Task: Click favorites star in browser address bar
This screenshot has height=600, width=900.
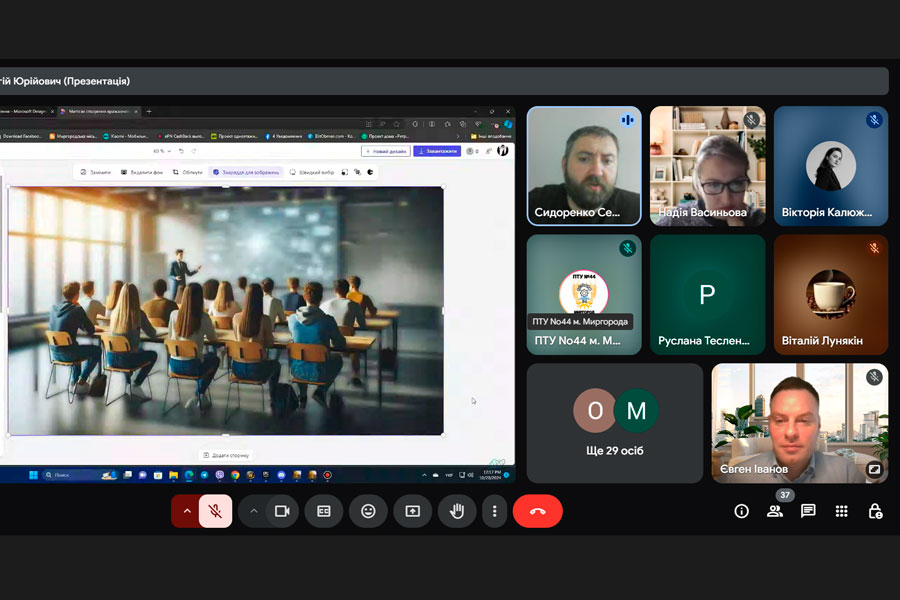Action: click(396, 124)
